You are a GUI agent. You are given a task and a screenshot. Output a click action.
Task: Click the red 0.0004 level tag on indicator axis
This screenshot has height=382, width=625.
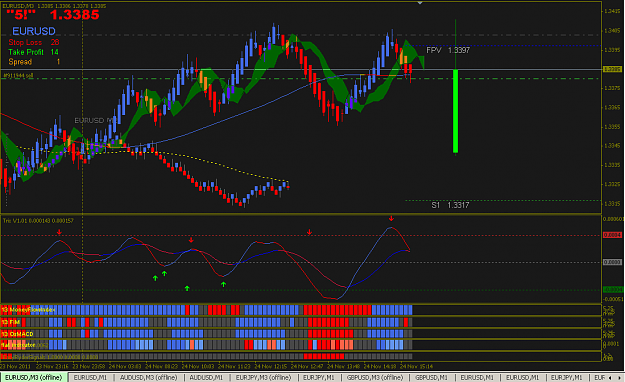pyautogui.click(x=612, y=235)
